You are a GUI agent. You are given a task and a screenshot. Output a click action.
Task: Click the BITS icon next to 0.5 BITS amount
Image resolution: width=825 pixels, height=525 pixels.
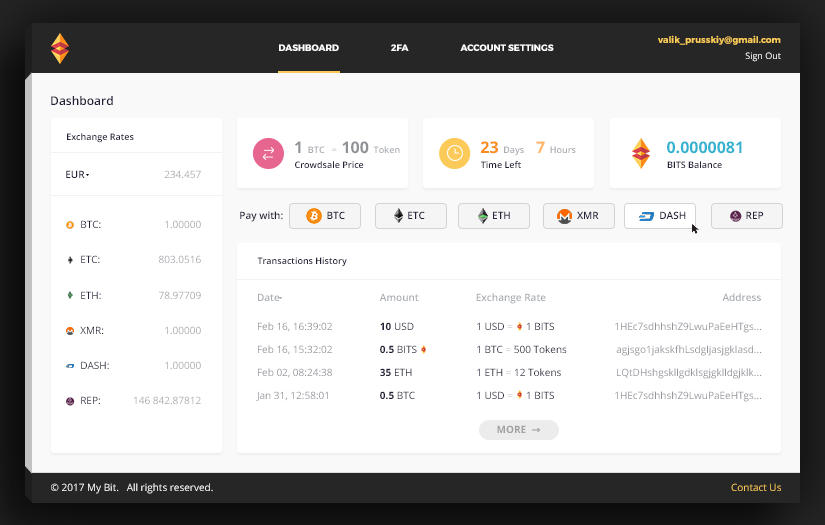[424, 349]
